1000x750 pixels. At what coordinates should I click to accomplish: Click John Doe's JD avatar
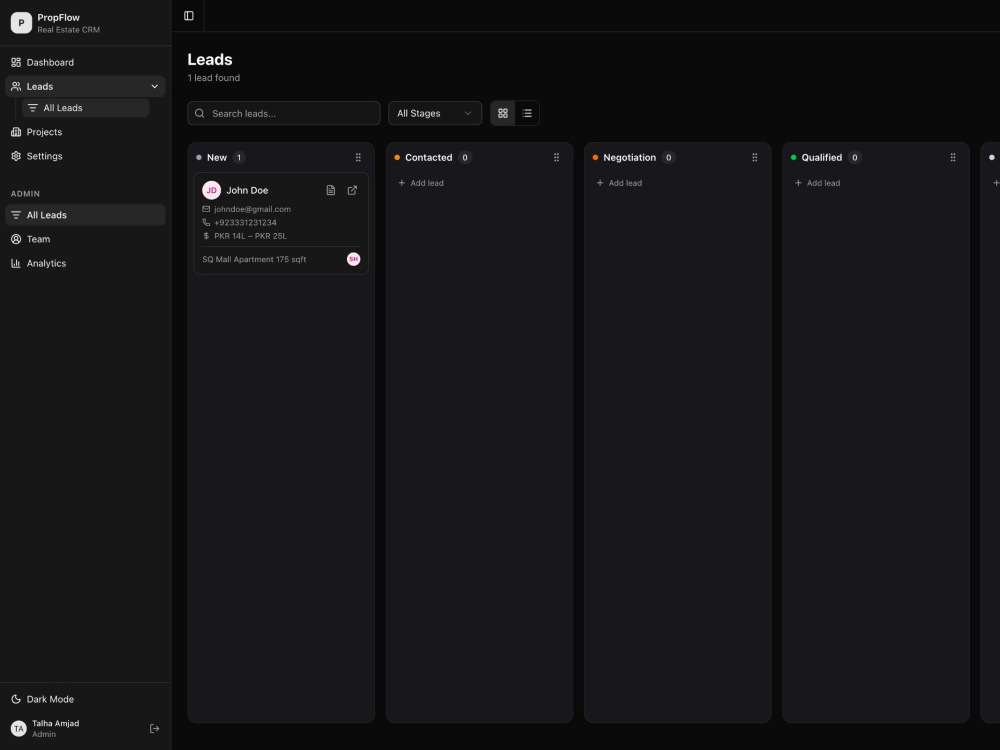212,190
